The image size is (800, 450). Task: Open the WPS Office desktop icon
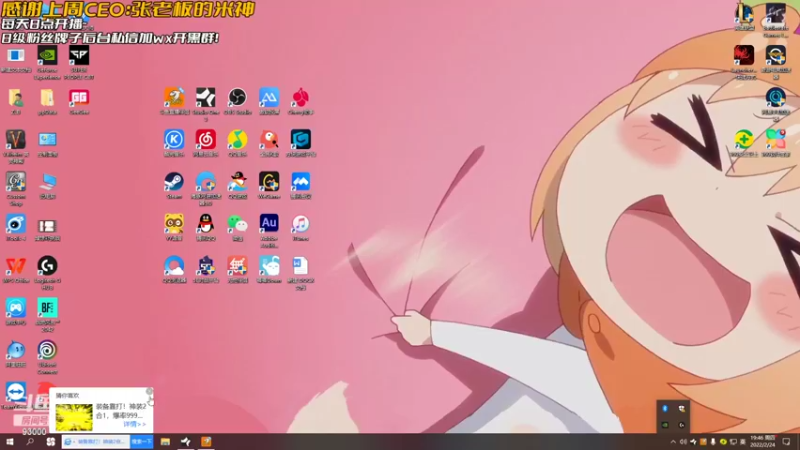tap(16, 266)
